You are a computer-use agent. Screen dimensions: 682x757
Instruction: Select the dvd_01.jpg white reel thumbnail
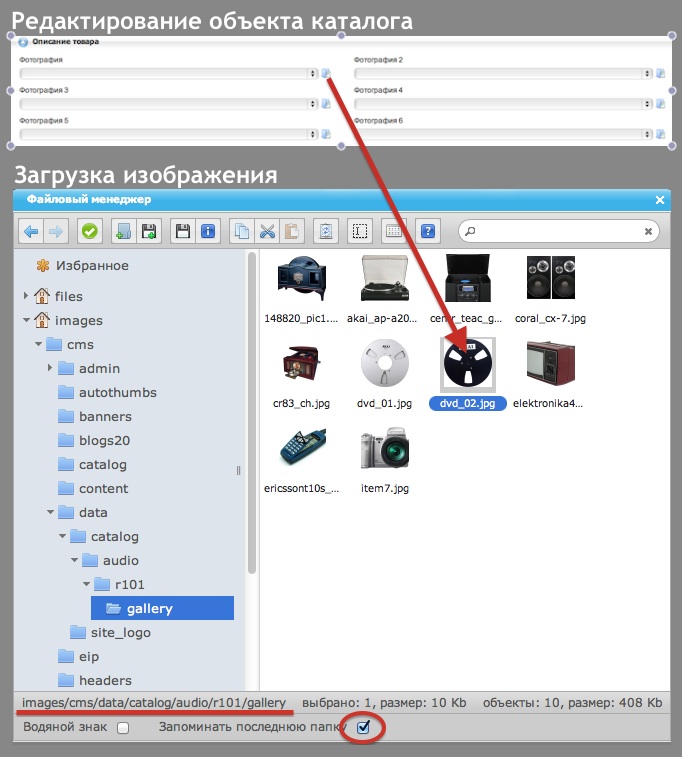coord(385,364)
